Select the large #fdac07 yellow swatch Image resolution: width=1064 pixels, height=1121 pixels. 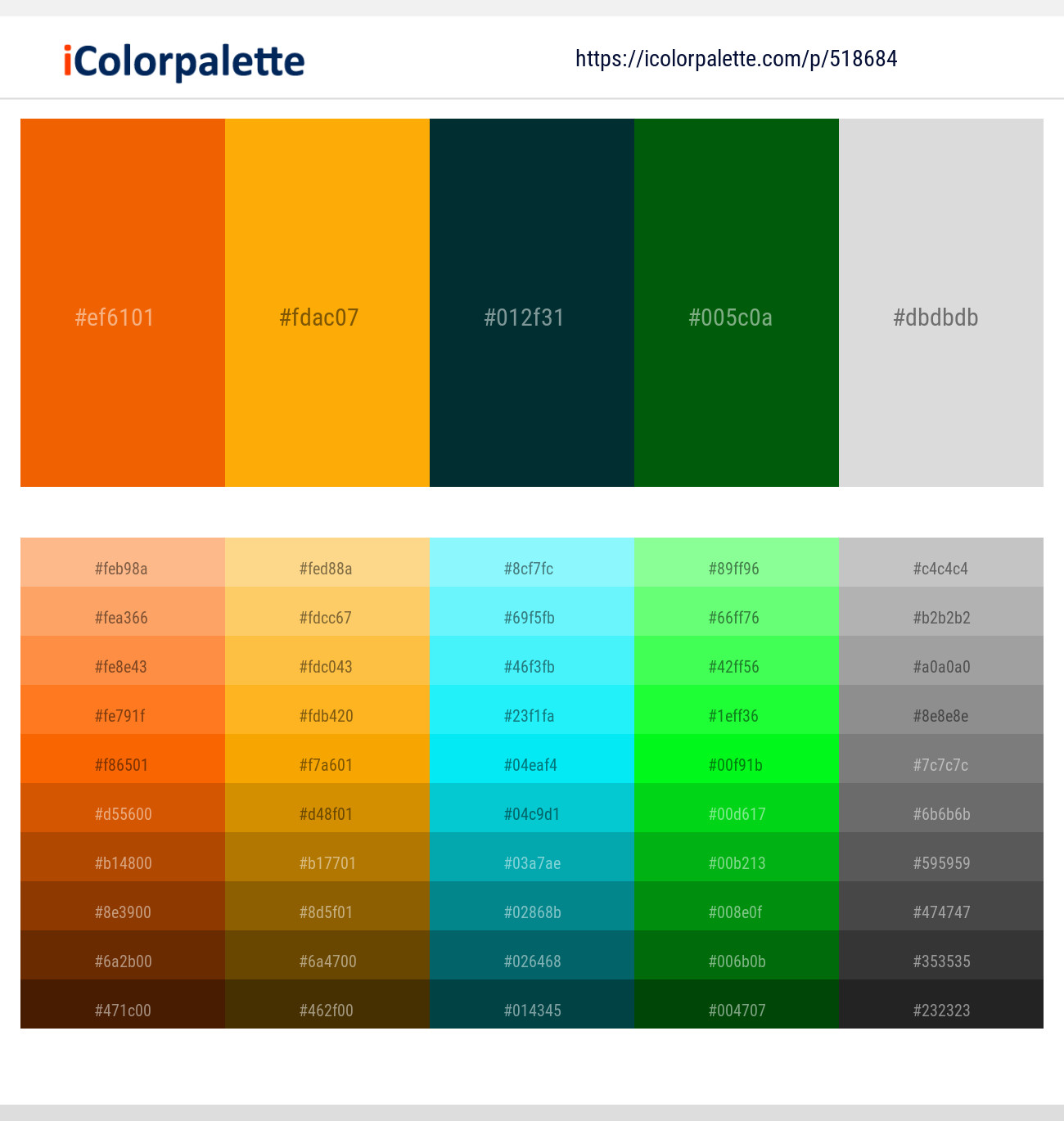(327, 303)
